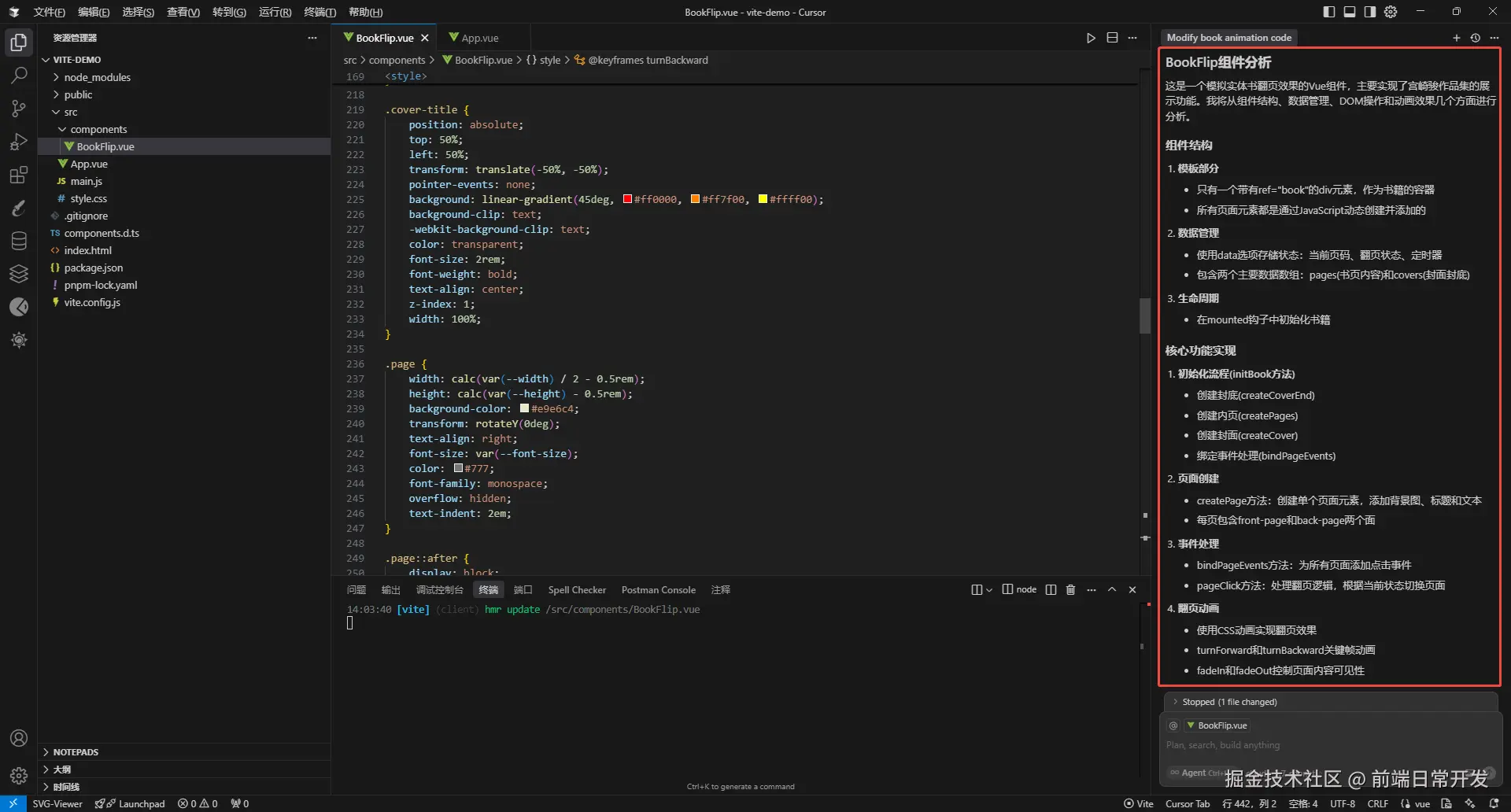Viewport: 1511px width, 812px height.
Task: Open the 终端(T) menu
Action: point(320,12)
